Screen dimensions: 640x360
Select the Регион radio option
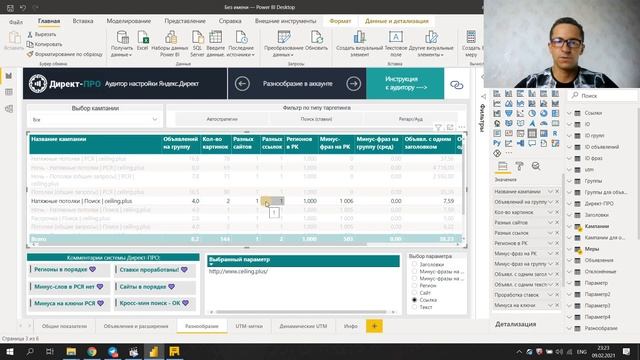(x=414, y=286)
